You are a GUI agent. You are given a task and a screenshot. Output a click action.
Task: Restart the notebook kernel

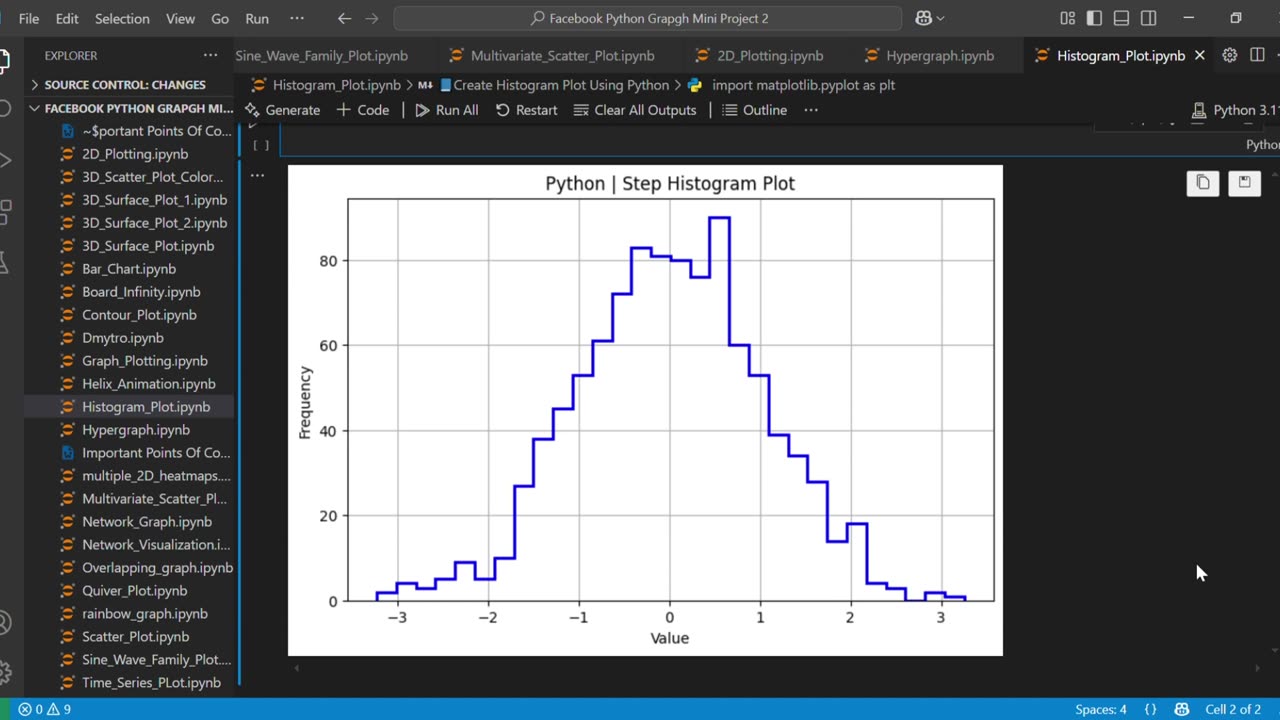point(526,110)
